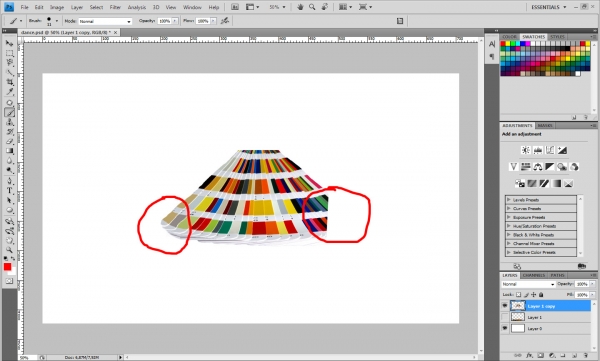
Task: Create a new layer
Action: click(x=574, y=356)
